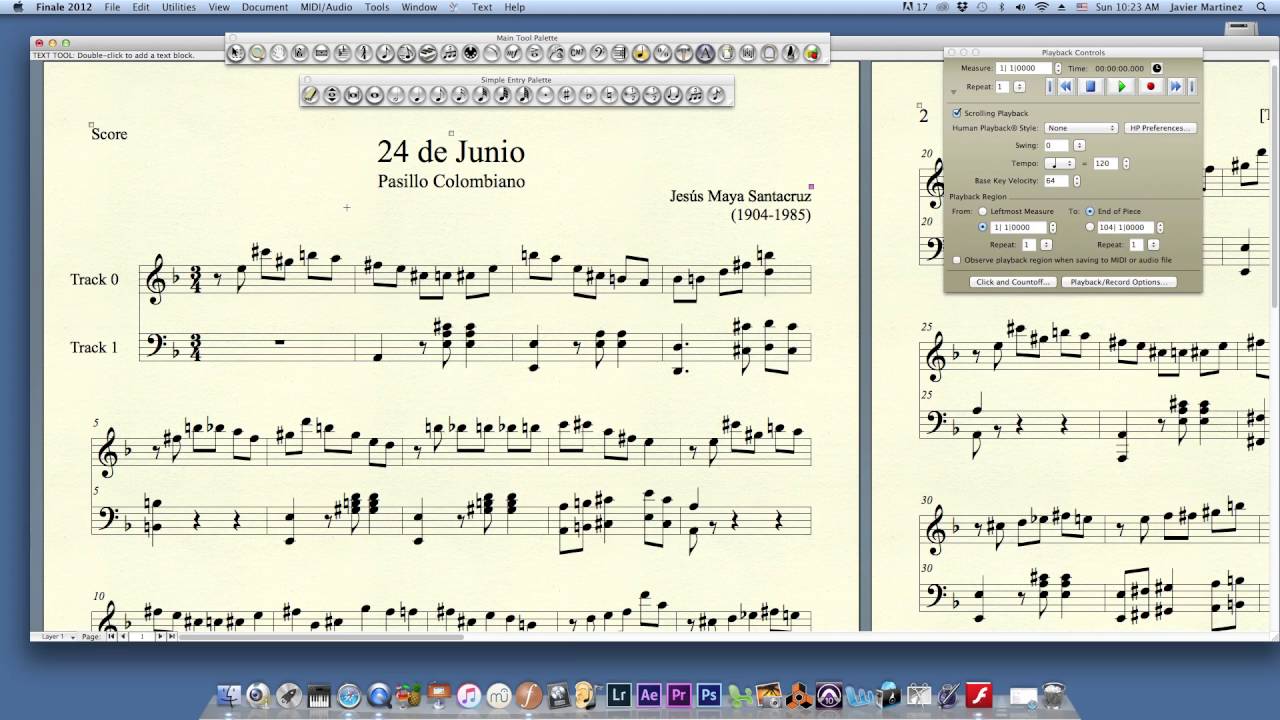Viewport: 1280px width, 720px height.
Task: Click the Base Key Velocity field showing 64
Action: click(x=1056, y=181)
